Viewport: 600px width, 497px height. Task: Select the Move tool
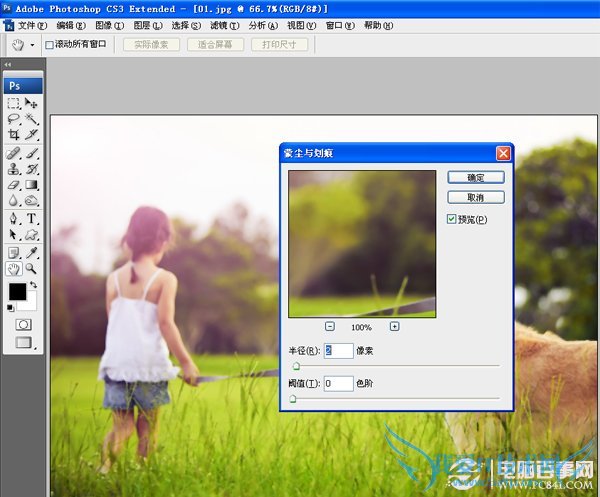pyautogui.click(x=31, y=103)
